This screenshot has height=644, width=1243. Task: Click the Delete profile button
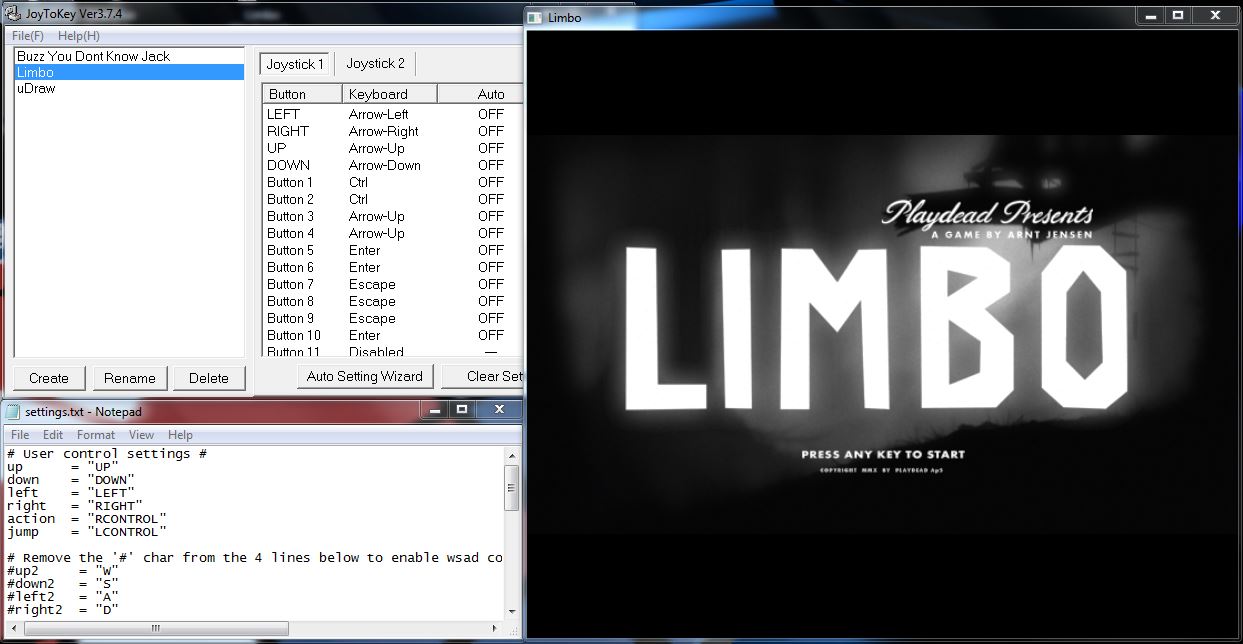(x=209, y=378)
